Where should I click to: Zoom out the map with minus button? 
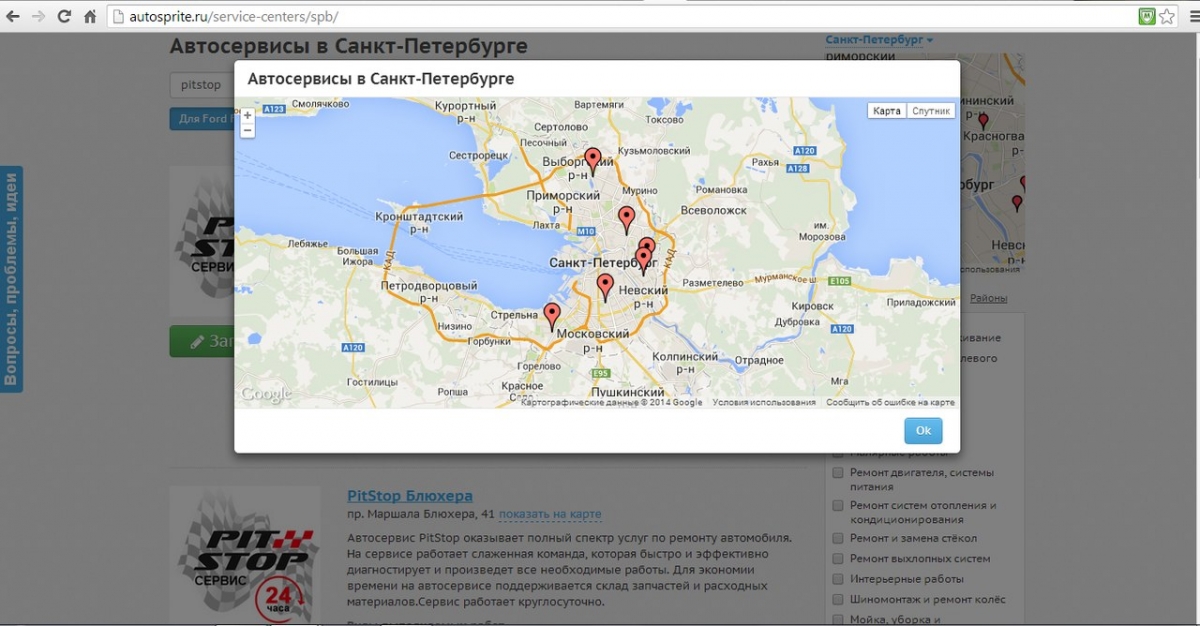[x=247, y=130]
